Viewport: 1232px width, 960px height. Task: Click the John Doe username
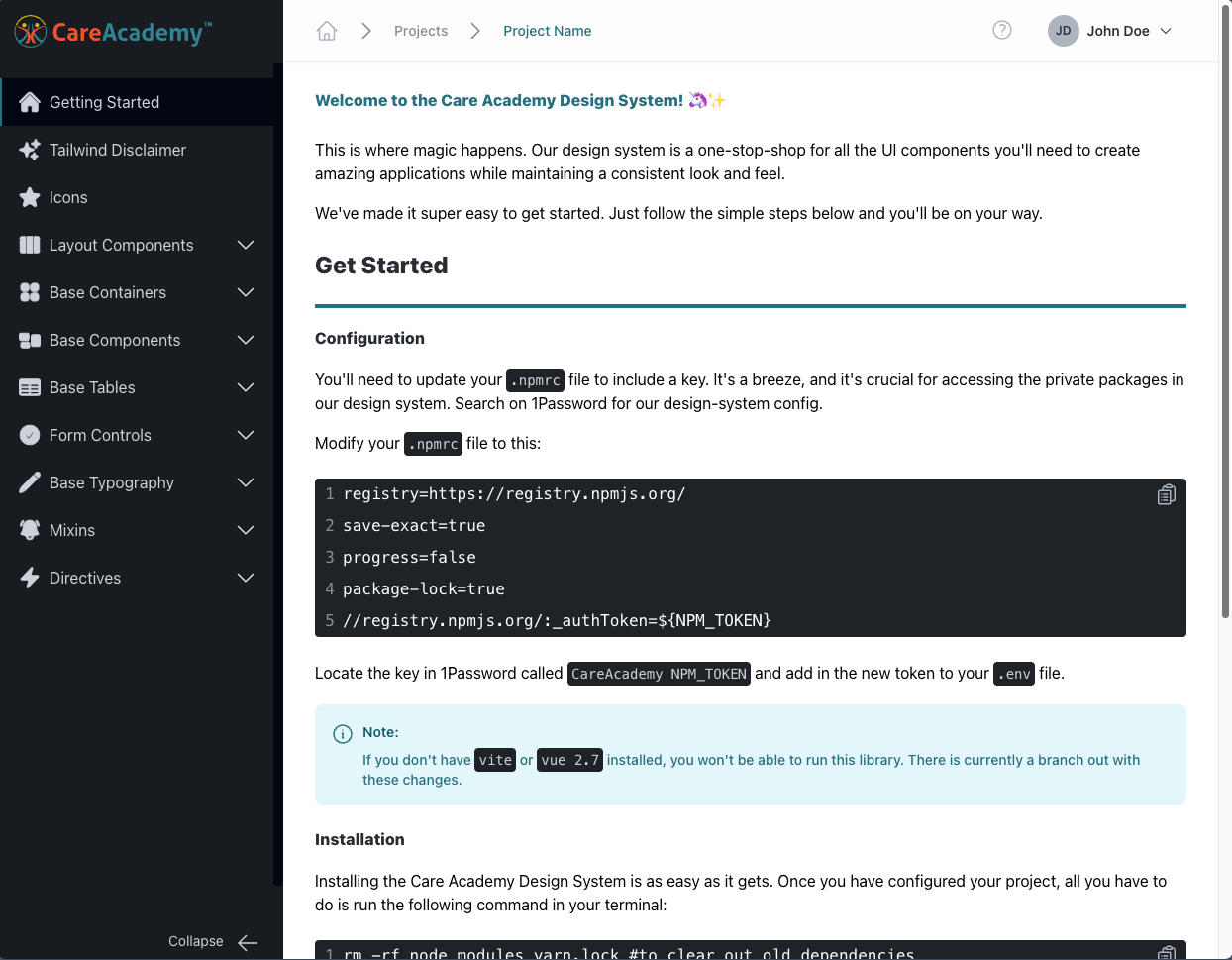click(x=1118, y=31)
